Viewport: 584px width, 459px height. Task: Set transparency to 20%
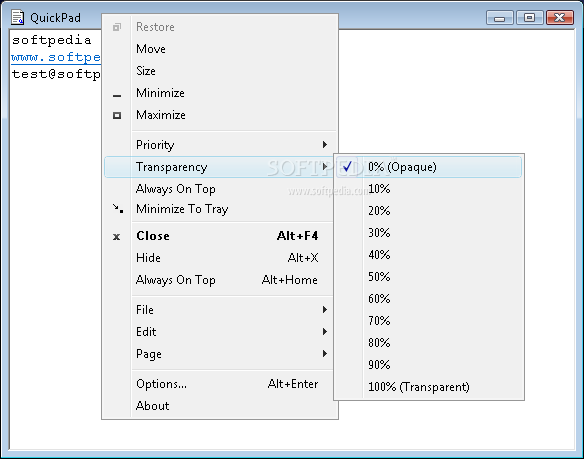coord(429,211)
